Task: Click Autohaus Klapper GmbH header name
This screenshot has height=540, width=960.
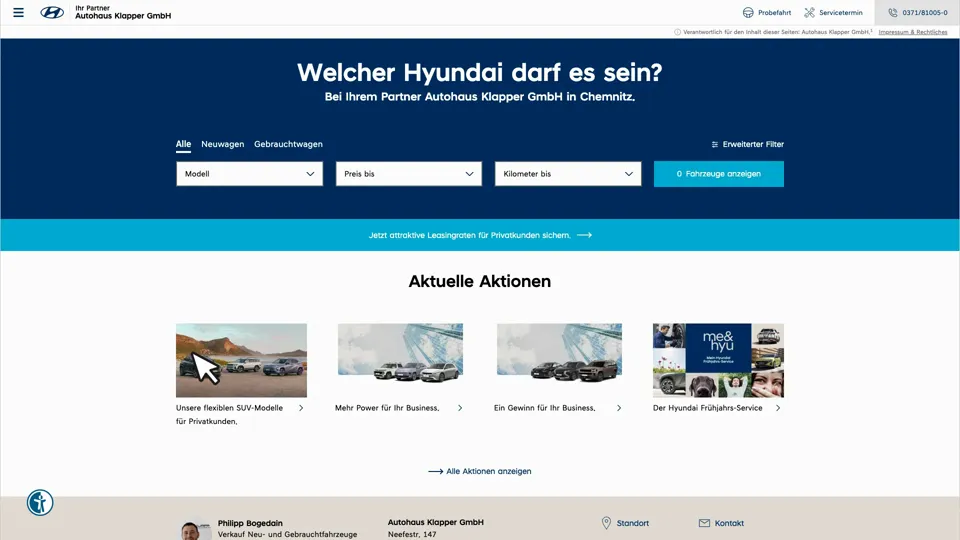Action: coord(123,16)
